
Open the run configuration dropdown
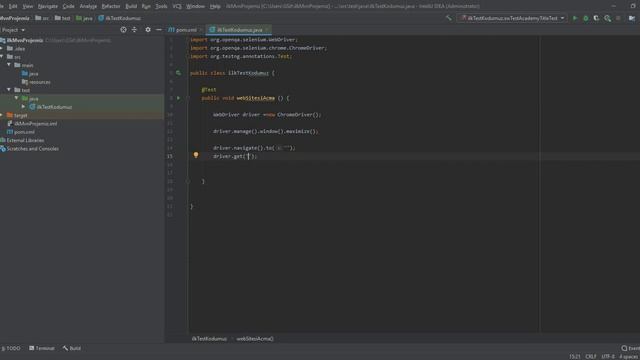pyautogui.click(x=512, y=18)
